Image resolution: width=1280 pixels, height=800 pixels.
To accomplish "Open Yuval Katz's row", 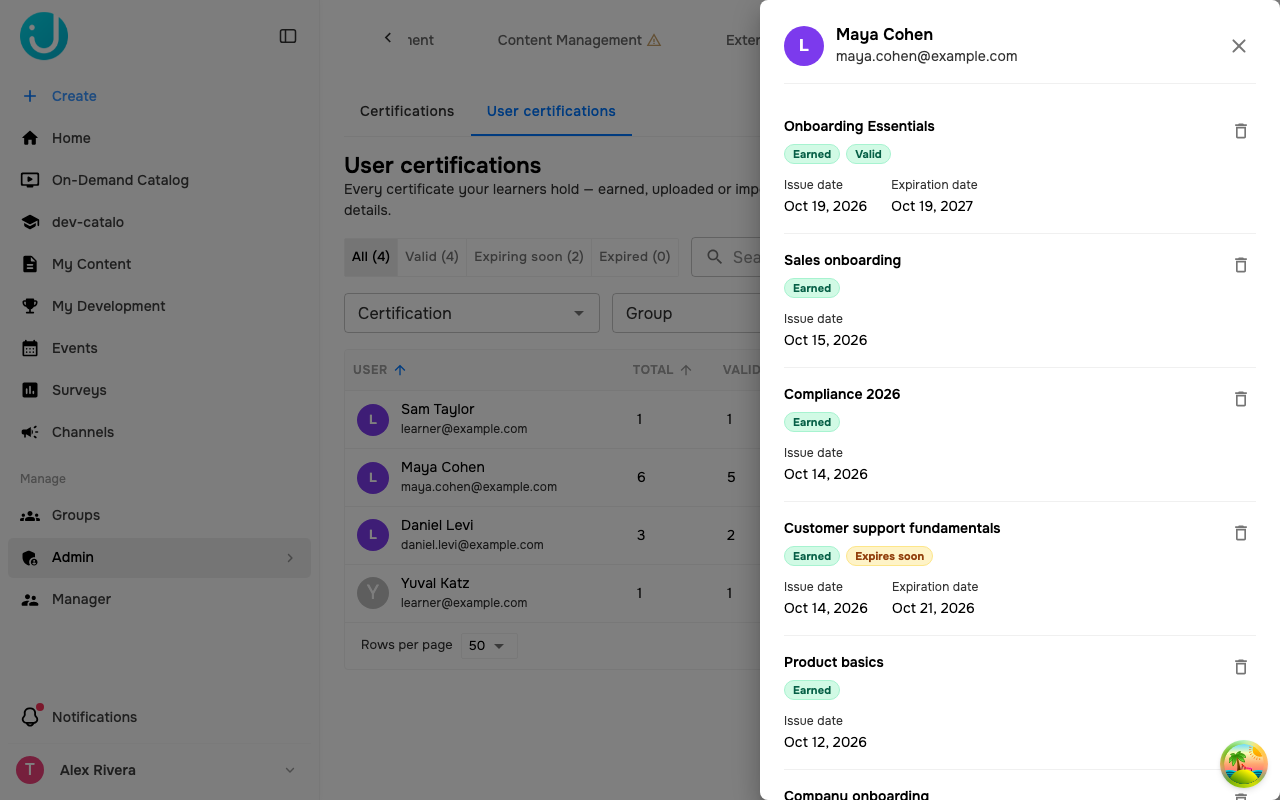I will pyautogui.click(x=552, y=593).
